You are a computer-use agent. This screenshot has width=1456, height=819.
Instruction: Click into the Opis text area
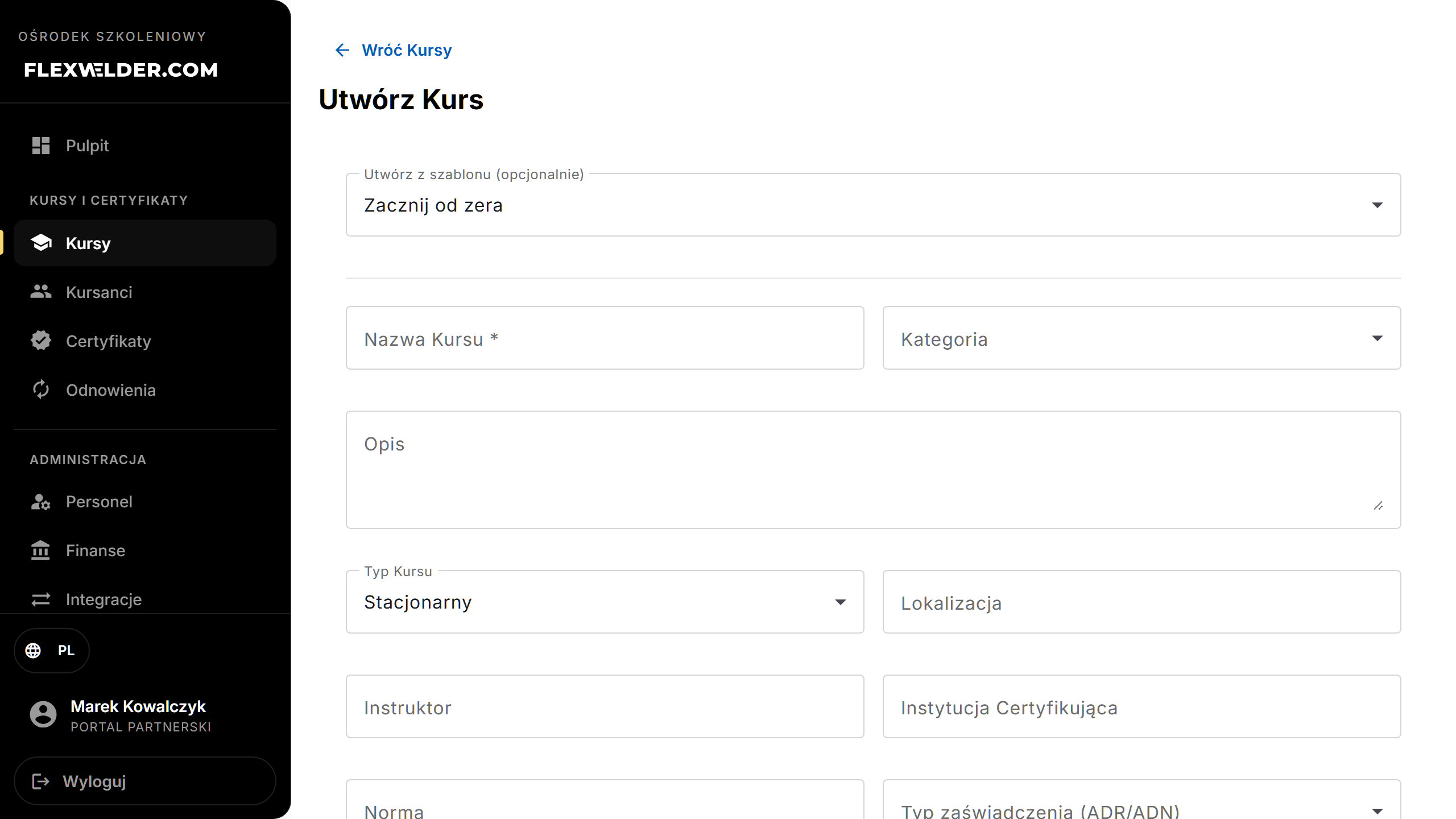874,470
